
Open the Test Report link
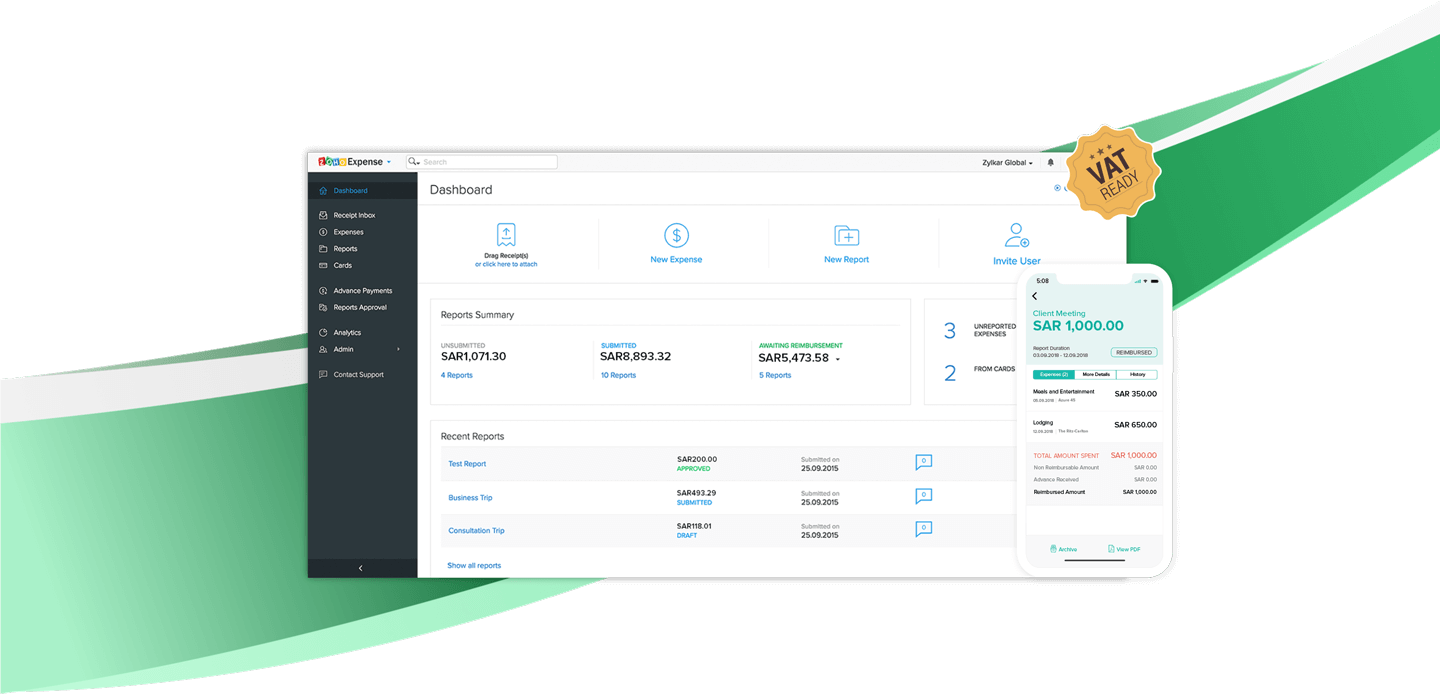[467, 464]
